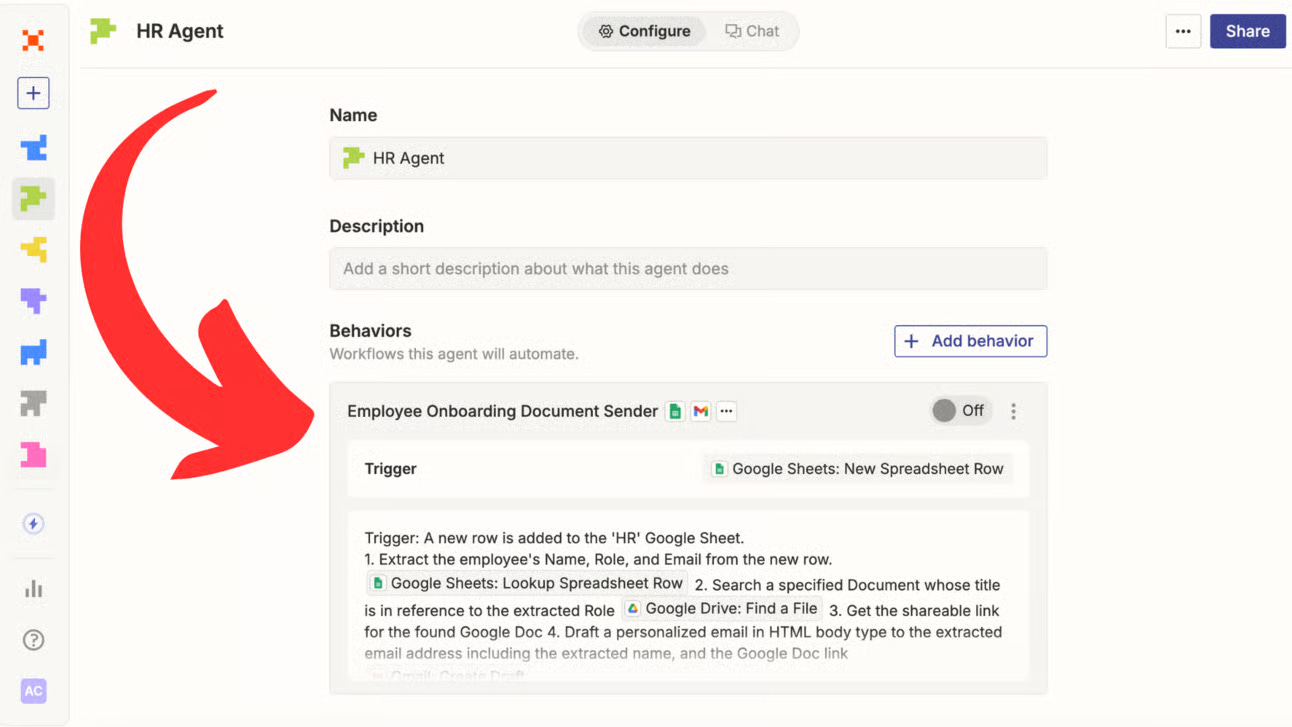Click the lightning bolt sidebar icon
Screen dimensions: 1292x727
(x=33, y=523)
